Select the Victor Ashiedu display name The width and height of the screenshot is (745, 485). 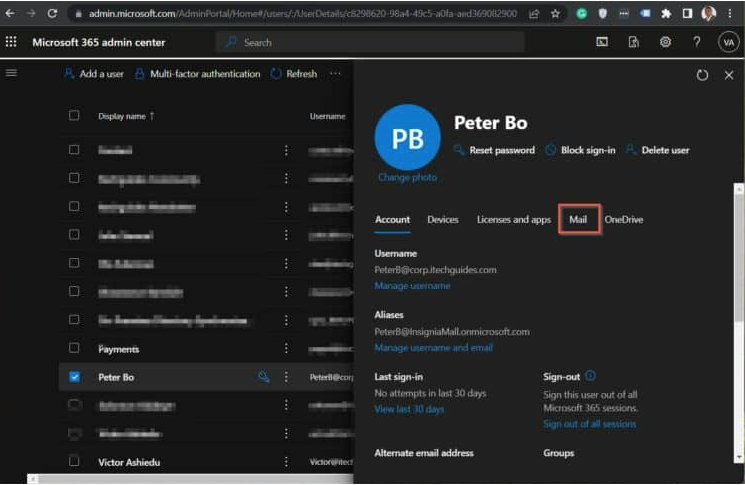click(129, 462)
